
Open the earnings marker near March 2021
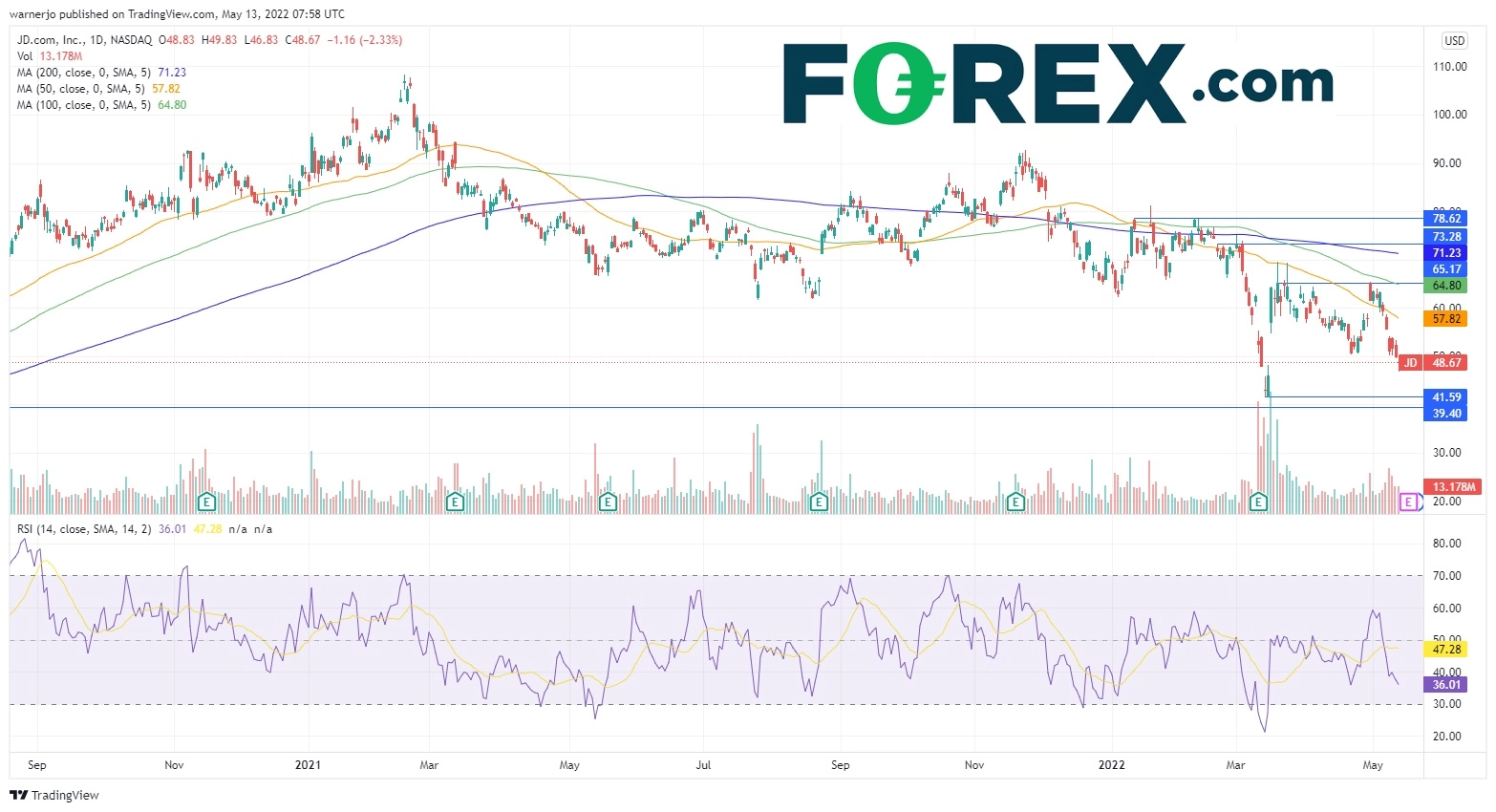click(456, 502)
